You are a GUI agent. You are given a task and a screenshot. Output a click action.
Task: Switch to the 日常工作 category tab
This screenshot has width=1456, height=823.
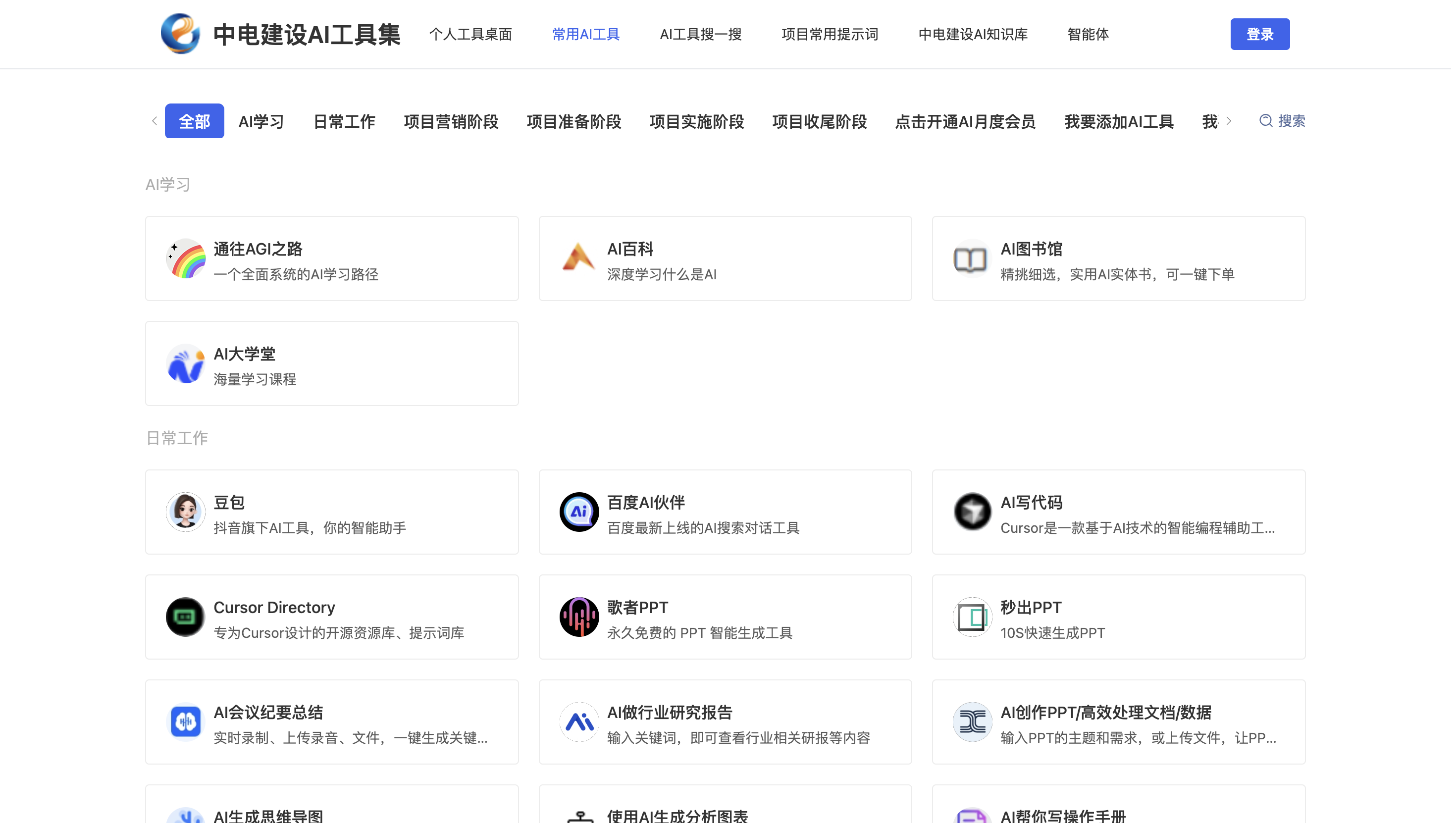[x=345, y=122]
